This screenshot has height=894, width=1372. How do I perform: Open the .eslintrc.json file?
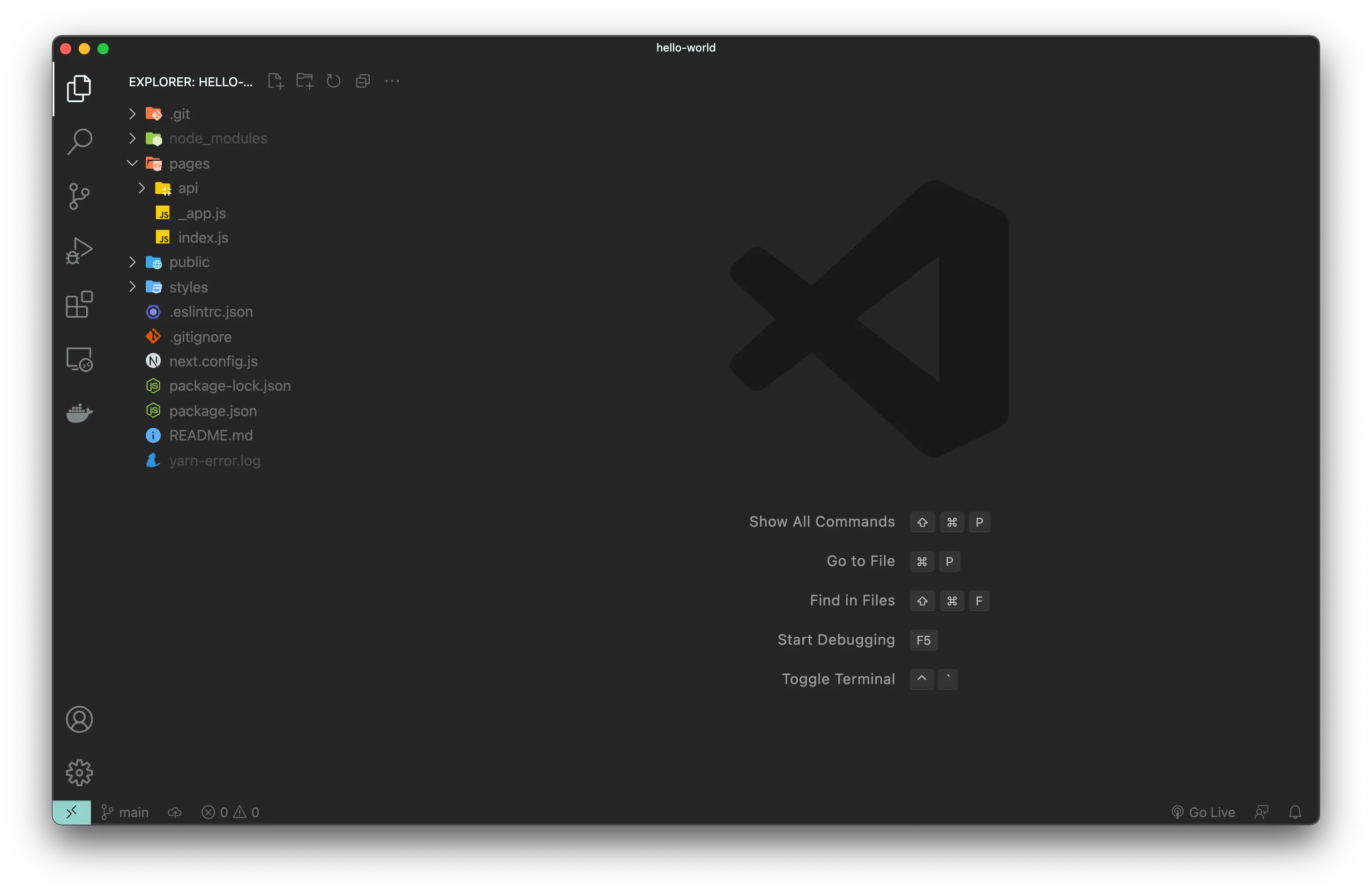point(210,312)
